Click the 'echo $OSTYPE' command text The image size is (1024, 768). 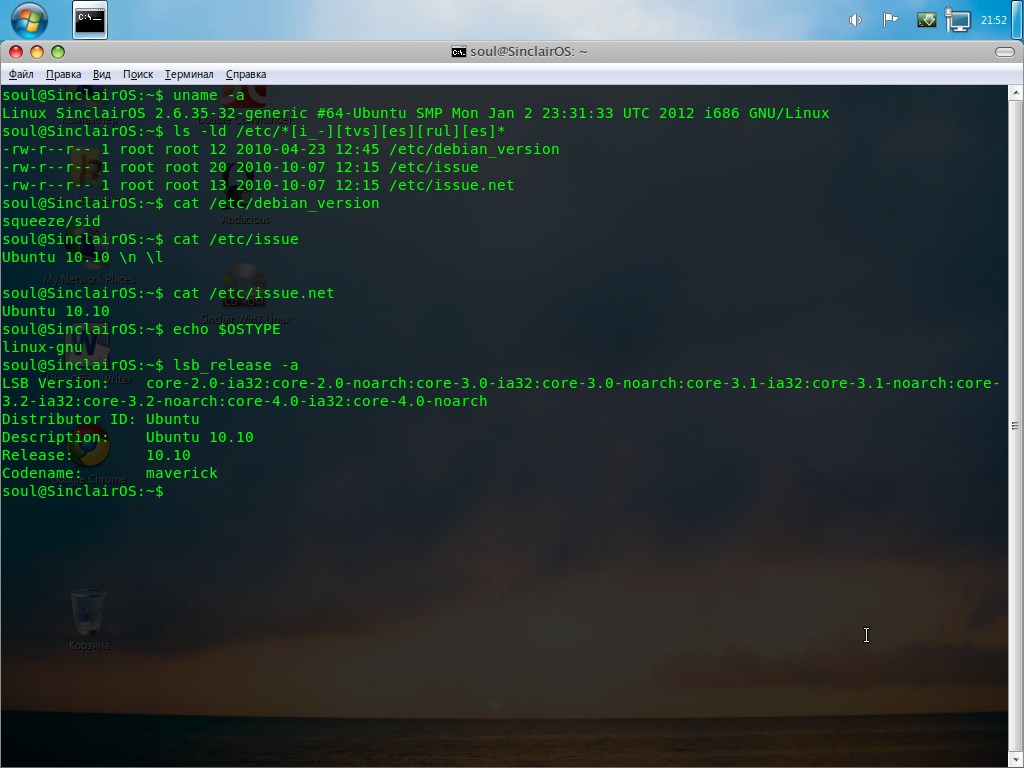coord(227,329)
